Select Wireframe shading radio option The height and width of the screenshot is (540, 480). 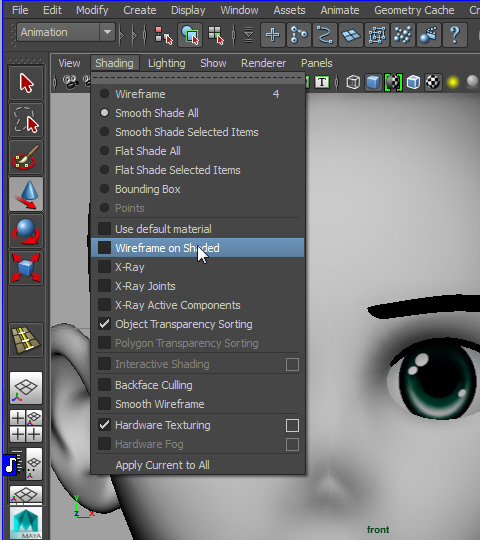197,94
